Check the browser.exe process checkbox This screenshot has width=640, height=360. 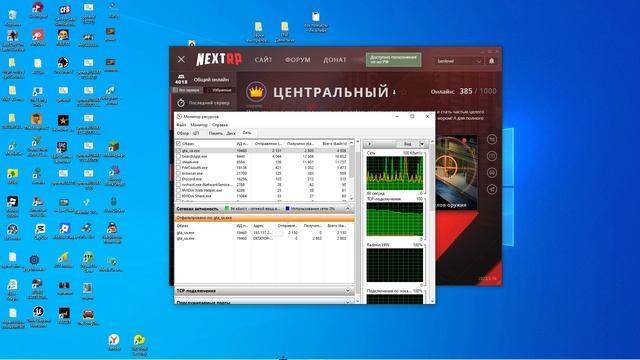178,173
